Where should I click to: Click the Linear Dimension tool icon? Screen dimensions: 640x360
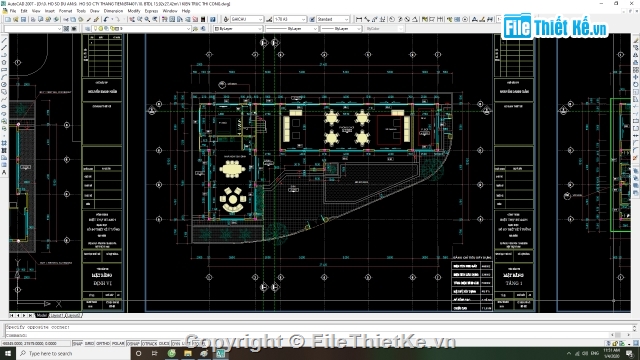(x=359, y=19)
